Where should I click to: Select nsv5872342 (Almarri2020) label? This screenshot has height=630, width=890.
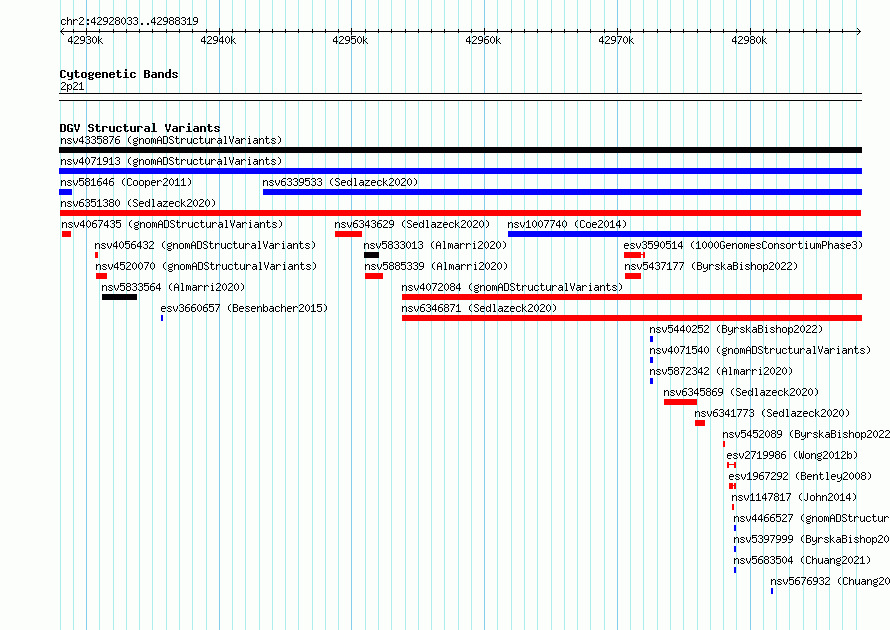[x=721, y=371]
